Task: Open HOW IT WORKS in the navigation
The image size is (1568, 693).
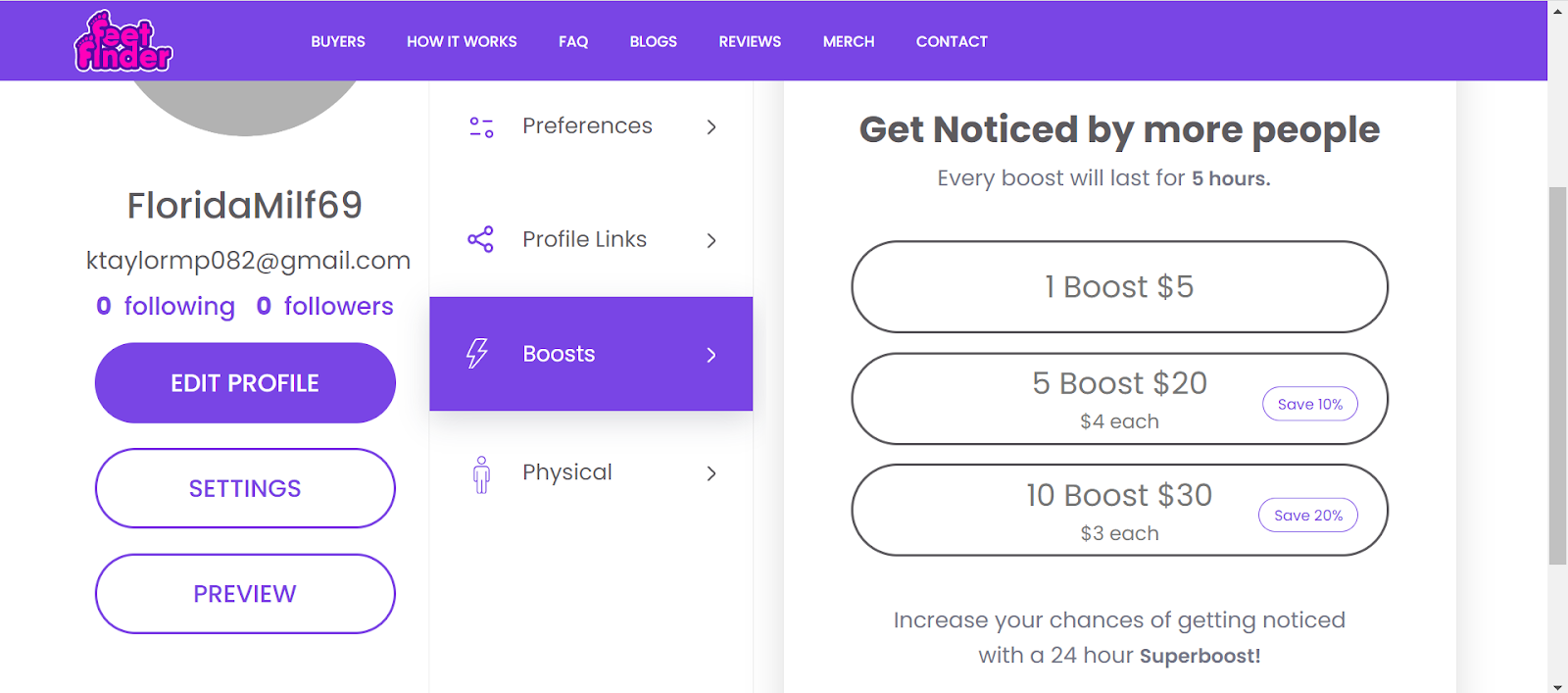Action: 462,41
